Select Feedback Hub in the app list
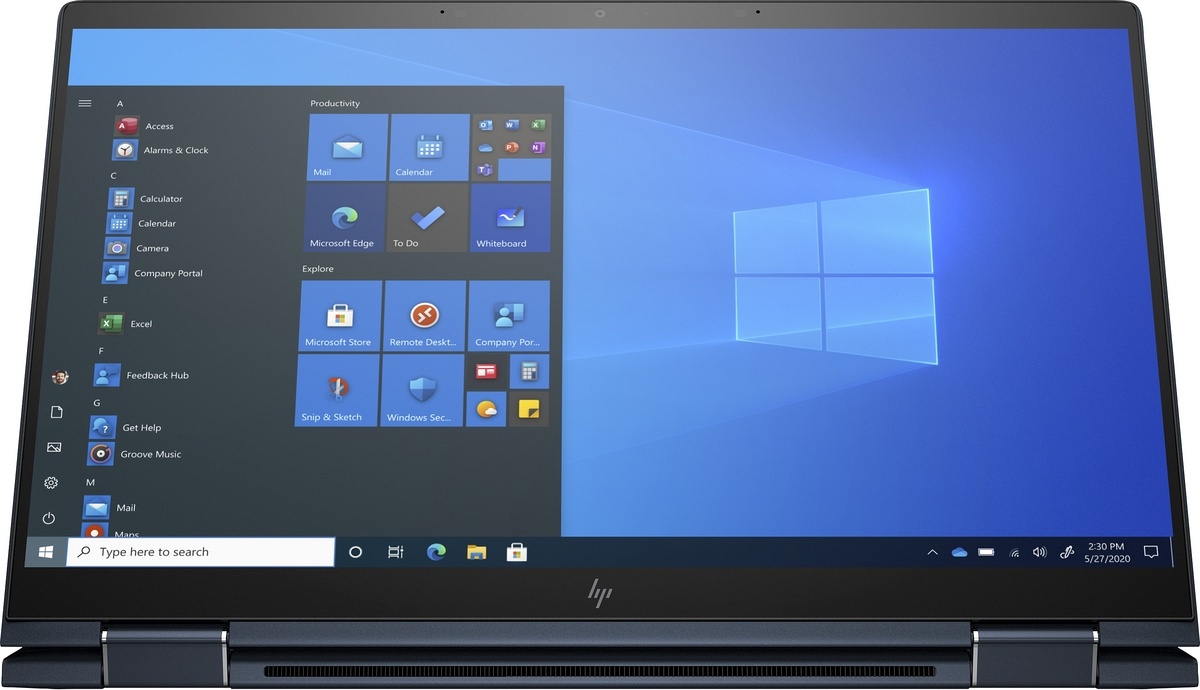 (x=156, y=376)
